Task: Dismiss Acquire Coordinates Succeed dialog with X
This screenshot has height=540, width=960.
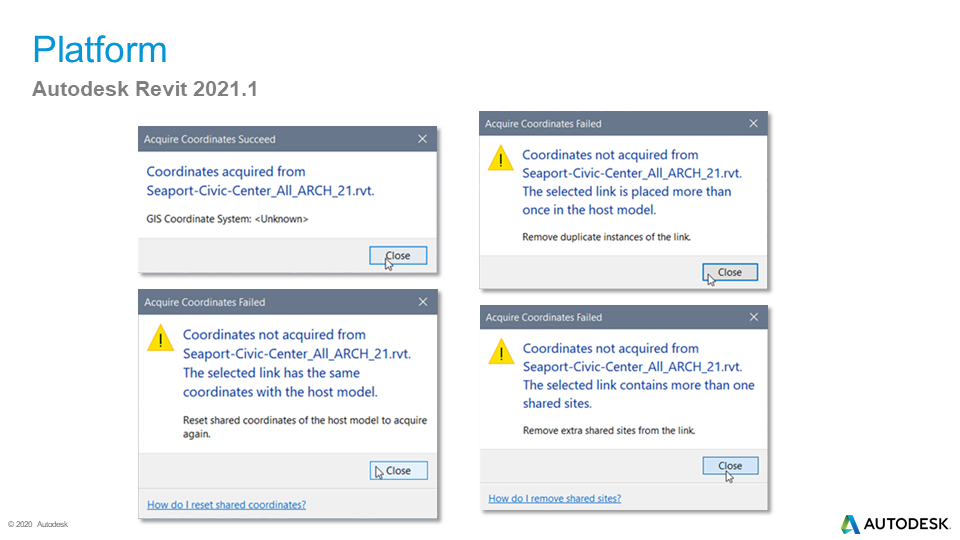Action: click(x=422, y=139)
